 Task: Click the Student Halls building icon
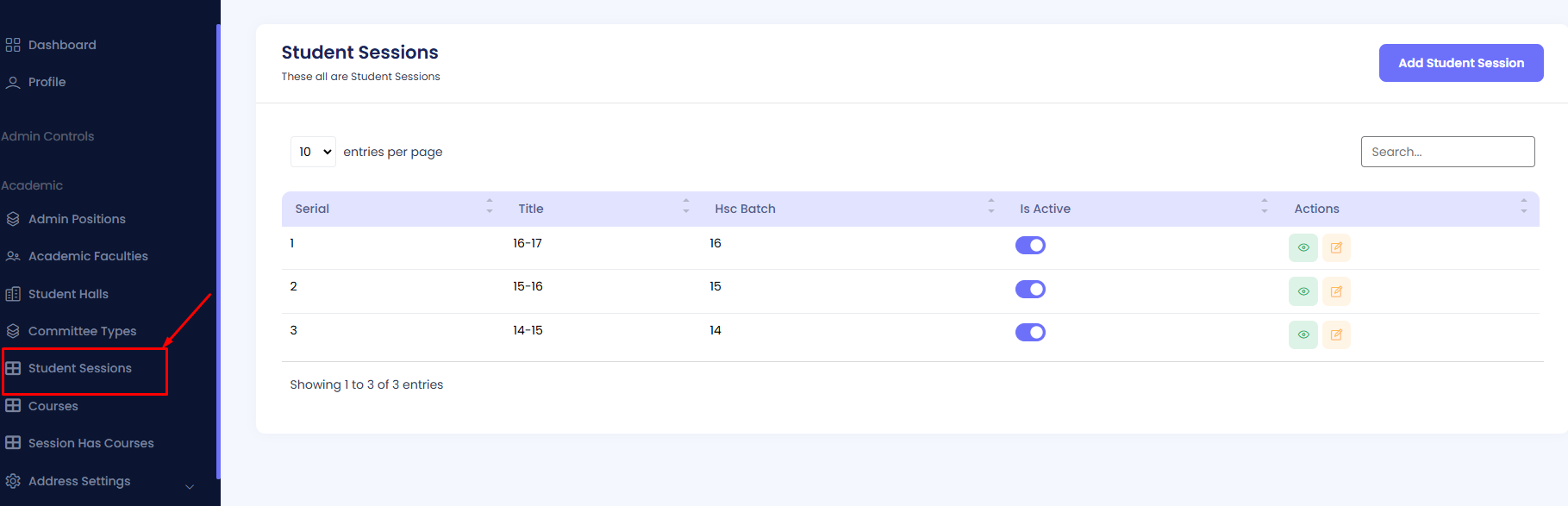[x=13, y=294]
